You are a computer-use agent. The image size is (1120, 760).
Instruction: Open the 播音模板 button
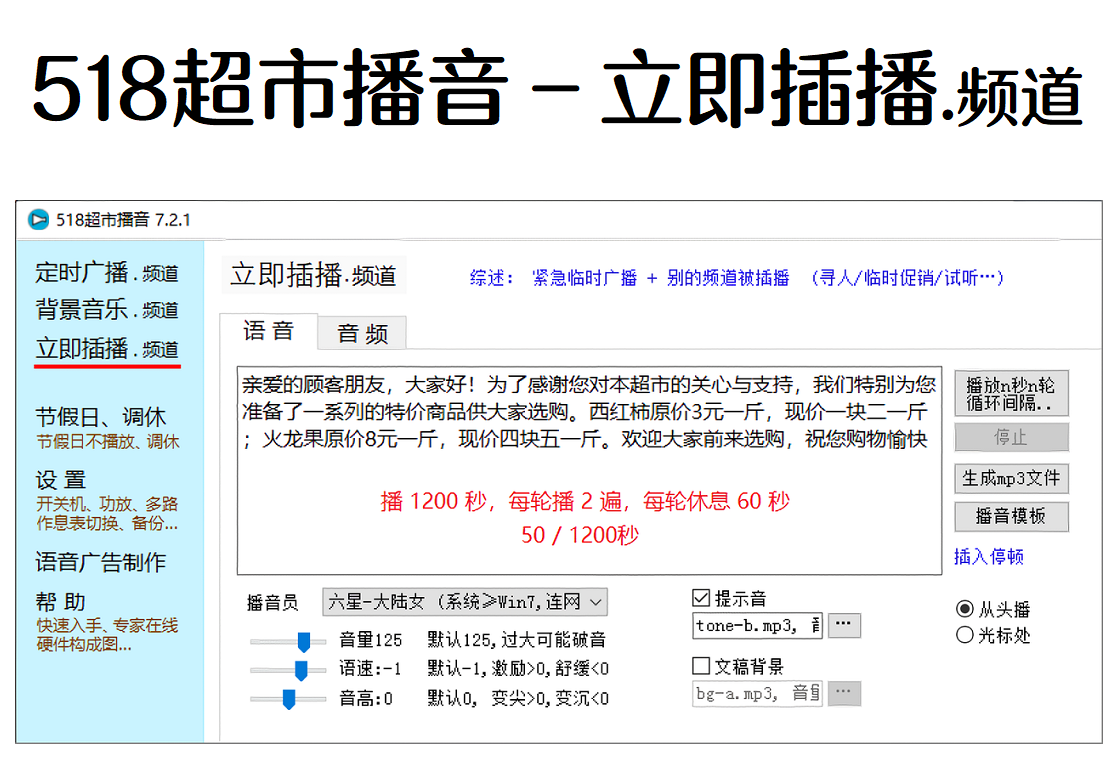pyautogui.click(x=1011, y=517)
